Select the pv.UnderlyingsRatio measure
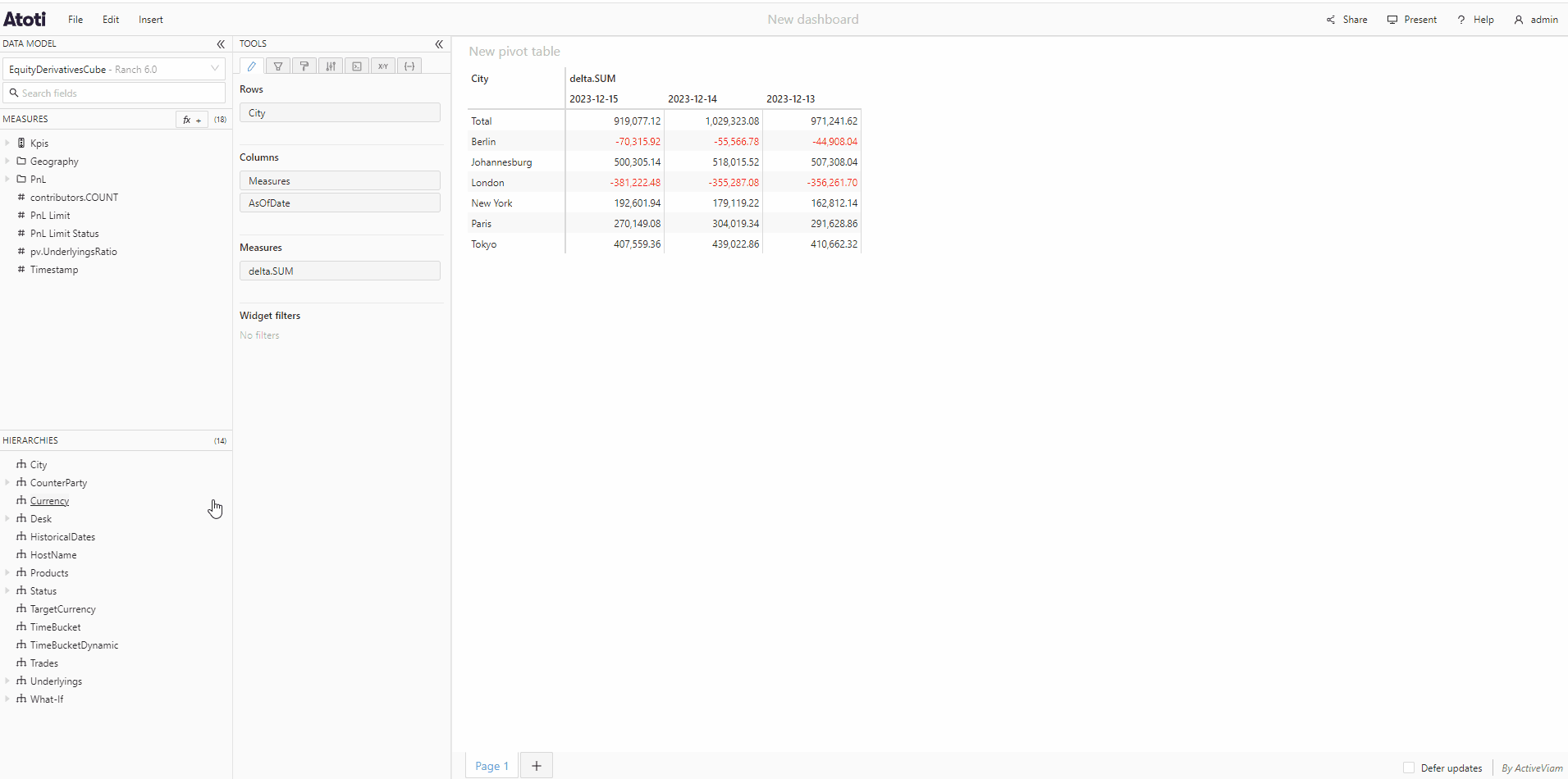 [x=73, y=252]
